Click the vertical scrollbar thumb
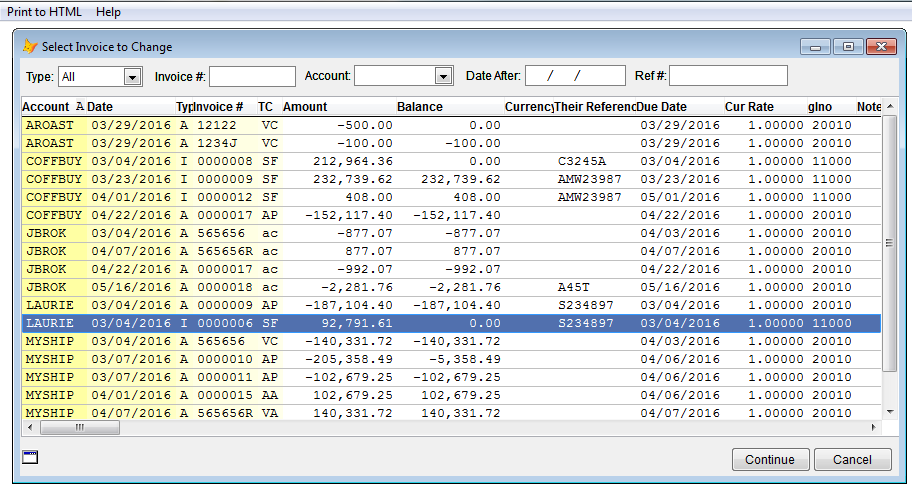This screenshot has width=912, height=488. coord(889,243)
